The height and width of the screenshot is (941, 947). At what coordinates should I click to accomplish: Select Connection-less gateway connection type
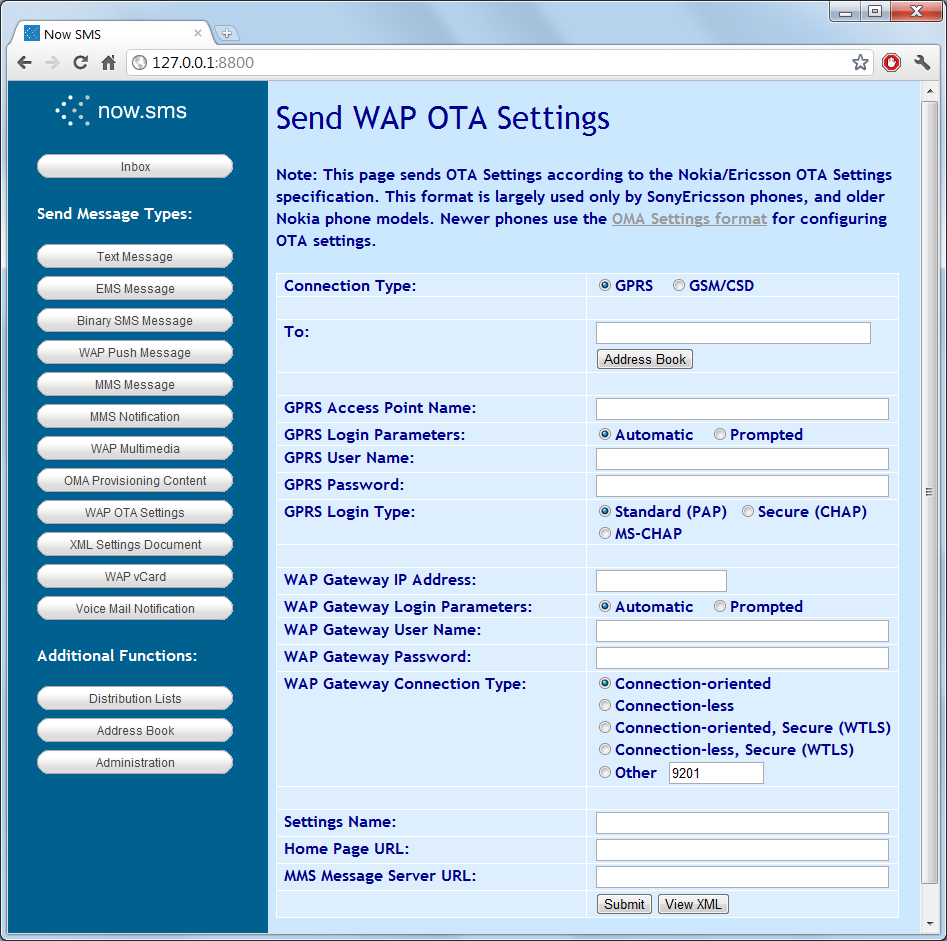point(605,706)
